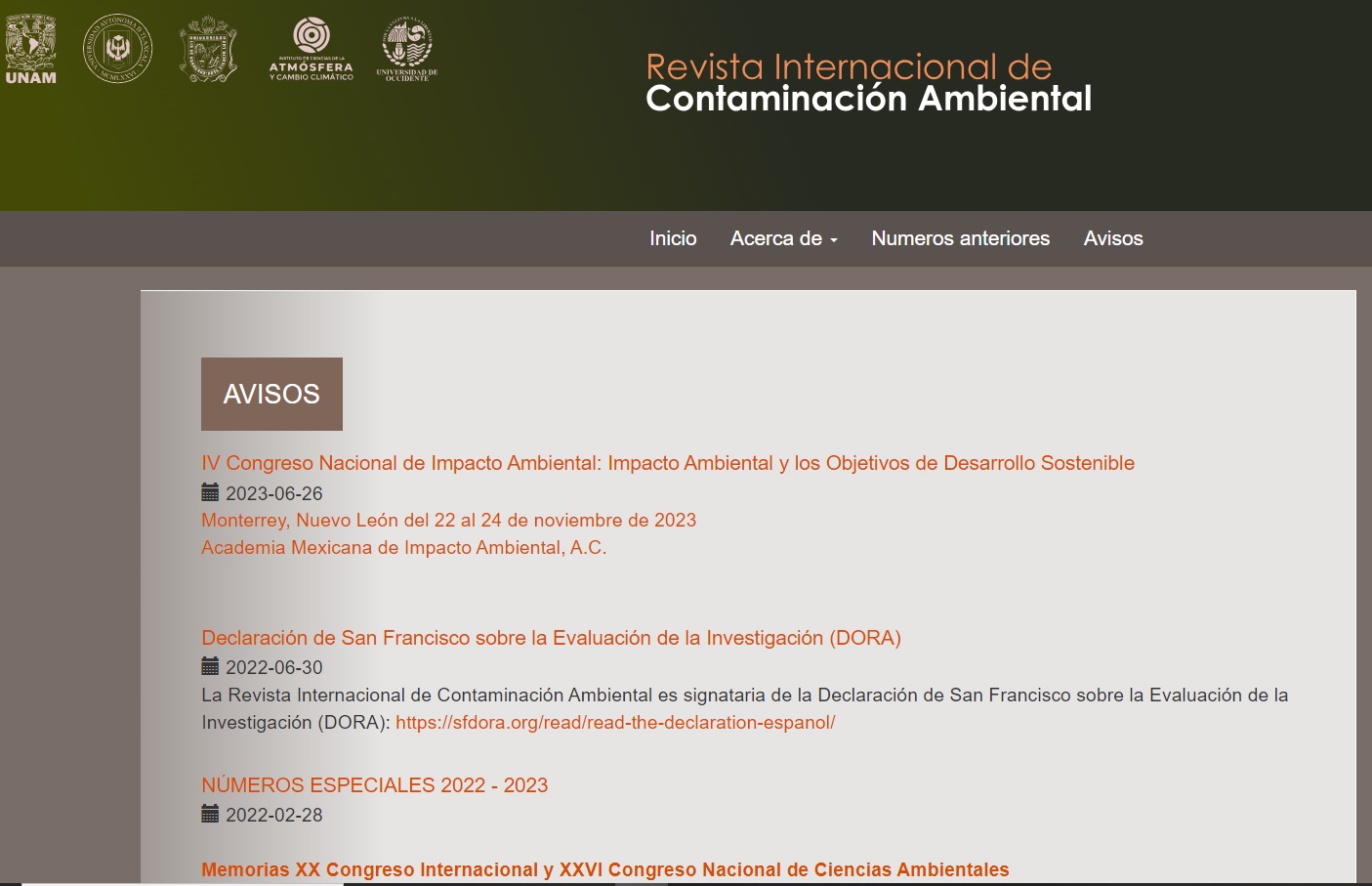Open the Revista Internacional de Contaminación Ambiental title

pyautogui.click(x=868, y=82)
